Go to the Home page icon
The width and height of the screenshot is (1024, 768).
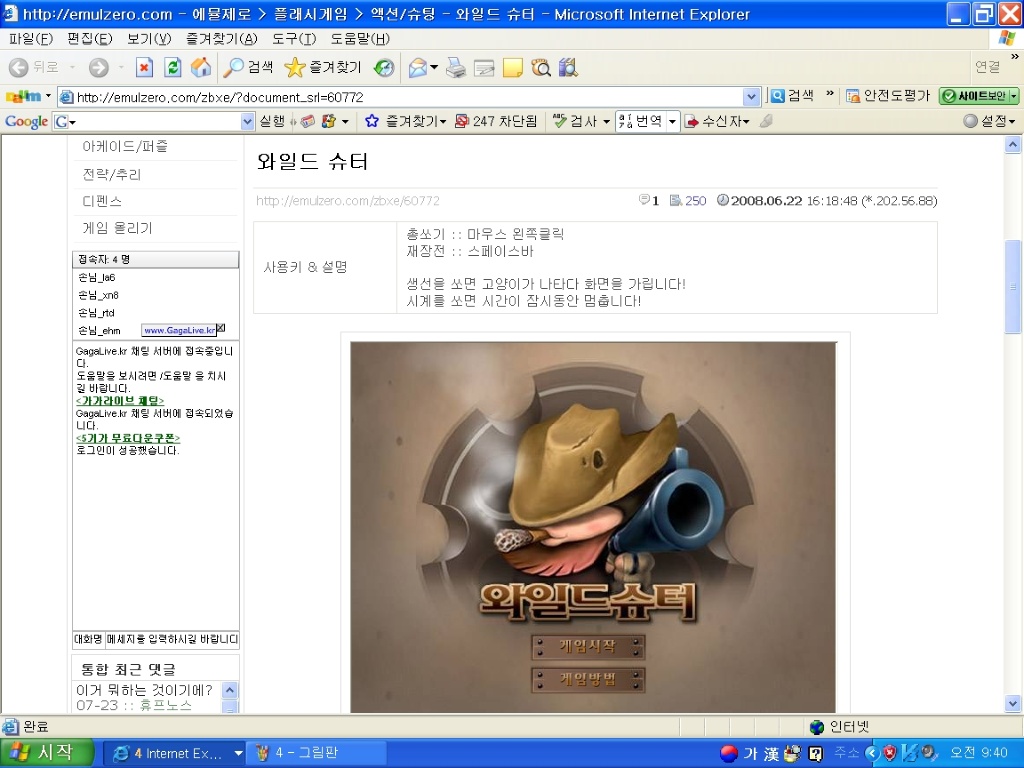pyautogui.click(x=200, y=67)
